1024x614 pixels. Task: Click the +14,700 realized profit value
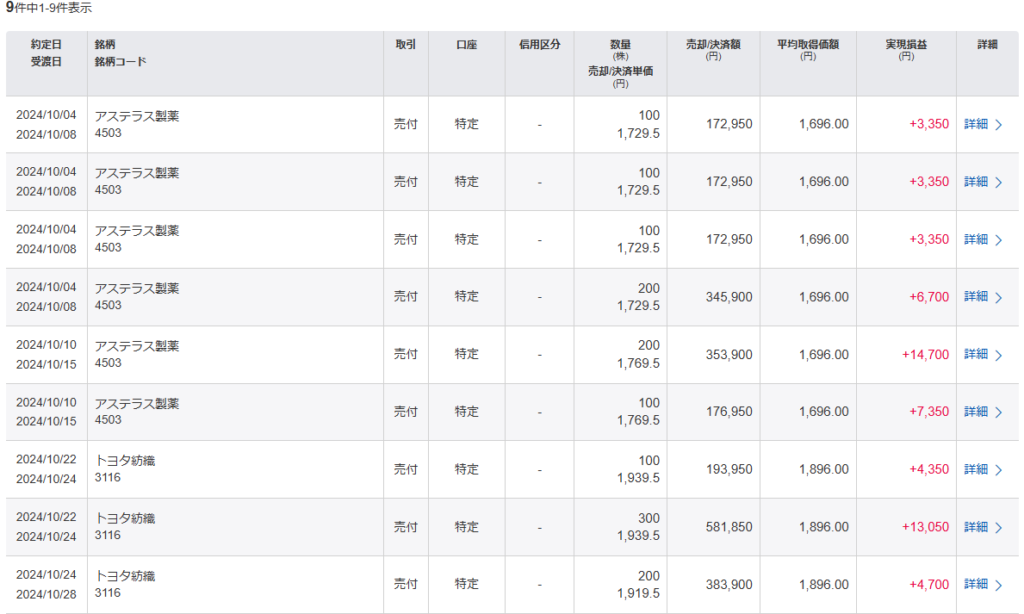click(x=925, y=355)
